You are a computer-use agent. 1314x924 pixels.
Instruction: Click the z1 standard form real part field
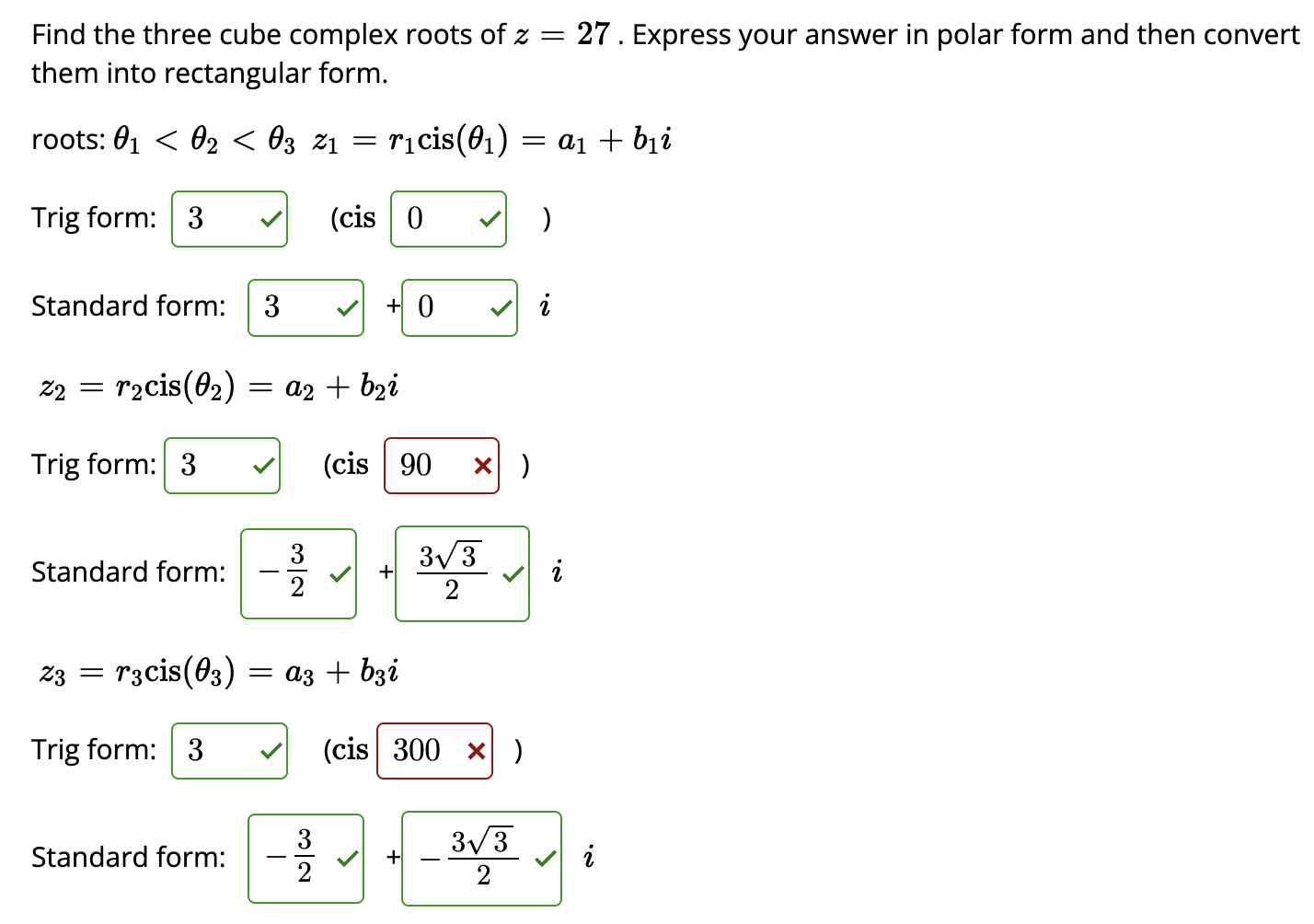coord(305,307)
